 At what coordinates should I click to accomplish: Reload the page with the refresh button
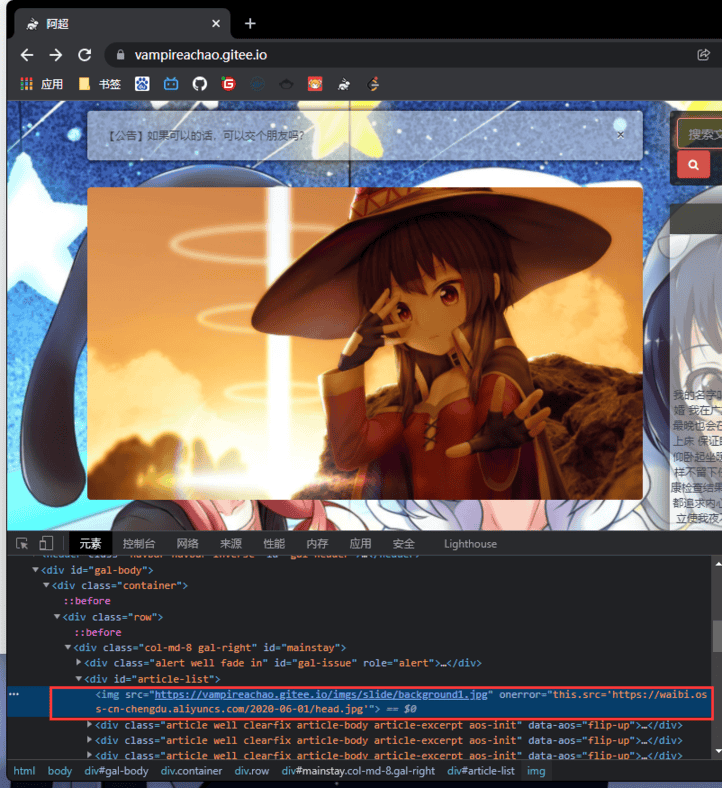coord(85,55)
